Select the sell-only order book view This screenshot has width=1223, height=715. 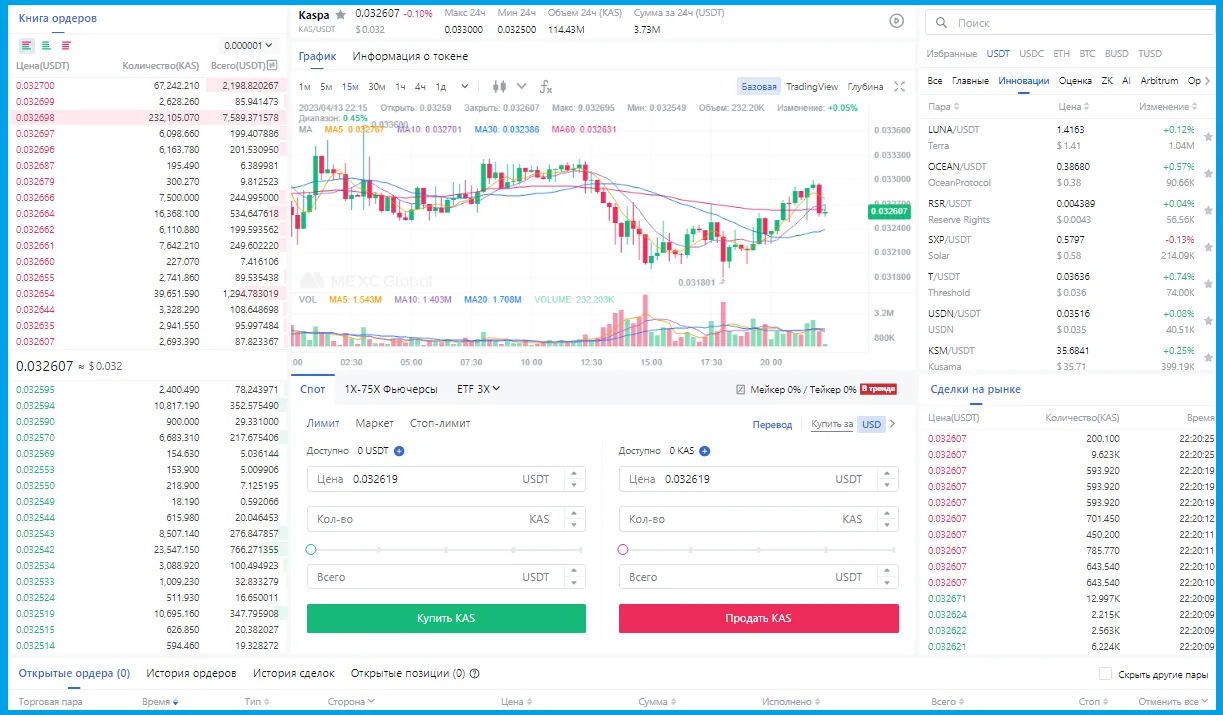pos(65,46)
